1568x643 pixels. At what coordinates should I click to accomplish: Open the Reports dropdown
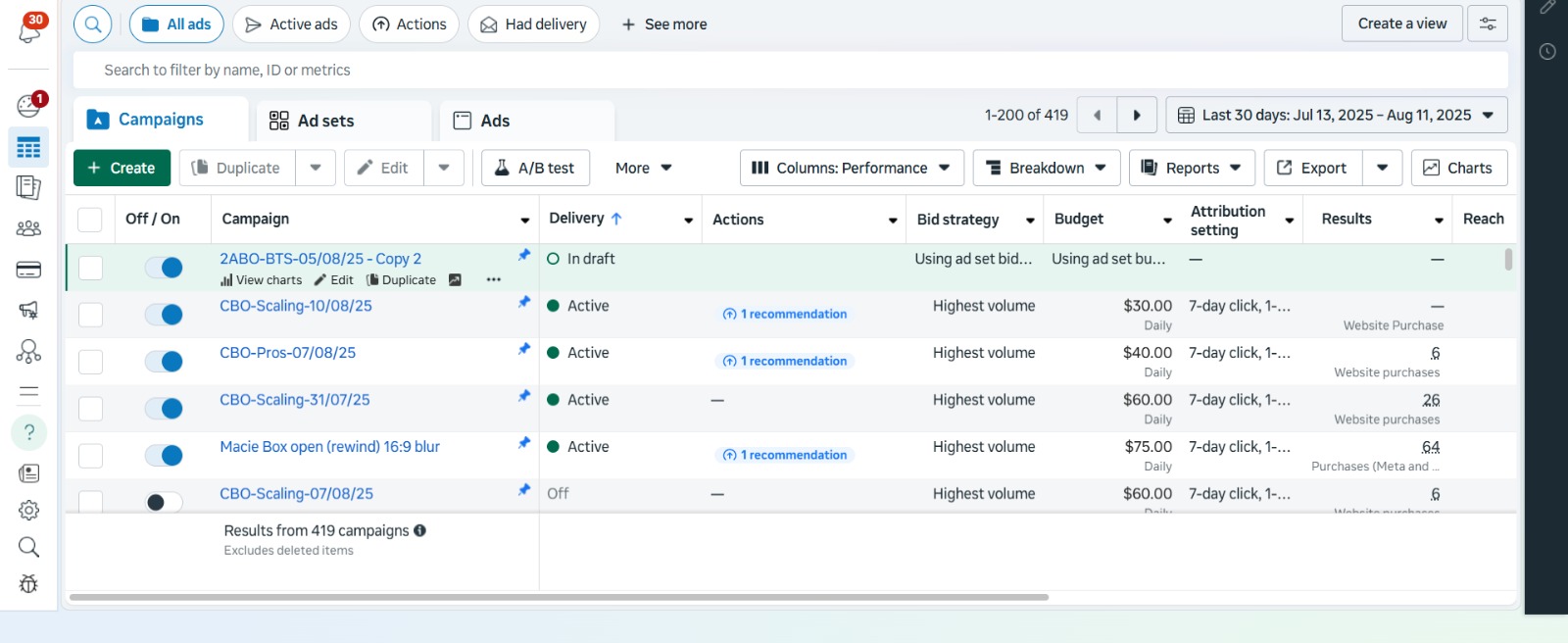(1192, 168)
